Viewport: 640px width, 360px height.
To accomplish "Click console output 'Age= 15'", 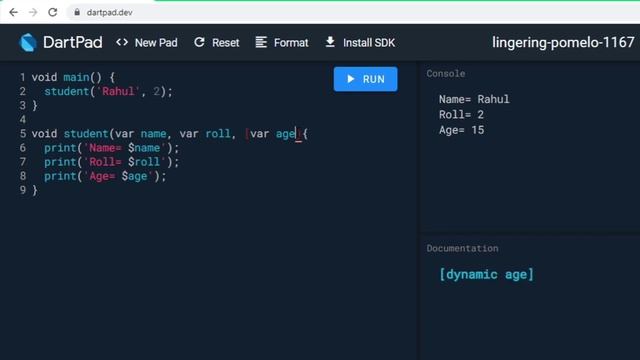I will (462, 130).
